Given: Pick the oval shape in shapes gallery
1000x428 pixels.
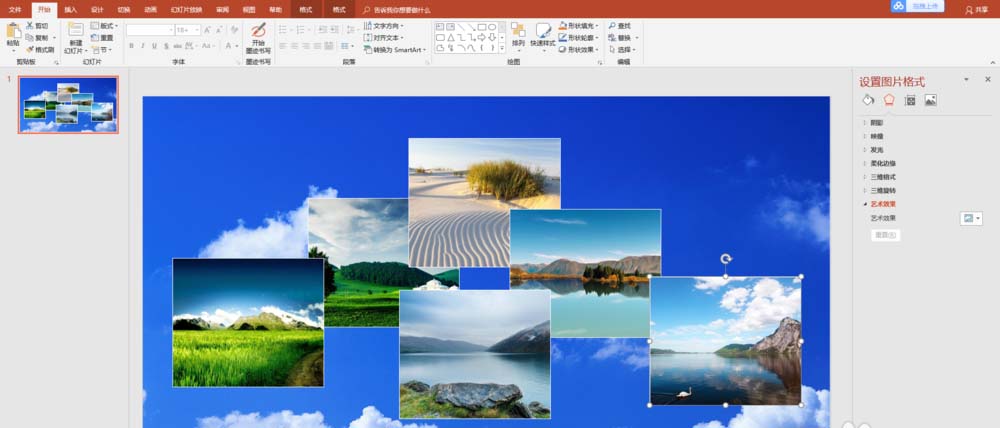Looking at the screenshot, I should coord(492,27).
